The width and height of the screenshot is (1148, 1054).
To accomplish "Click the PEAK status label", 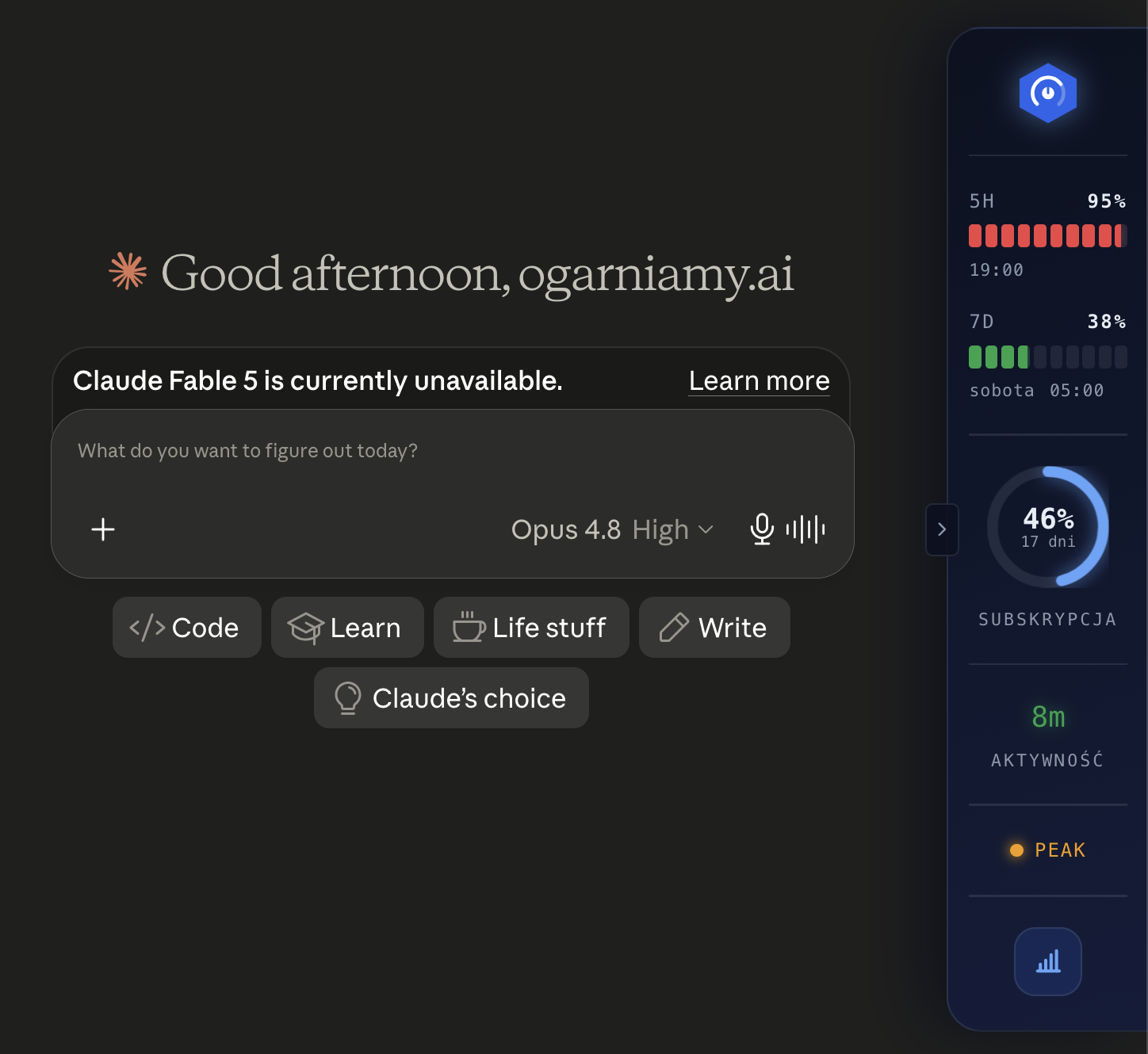I will (1060, 850).
